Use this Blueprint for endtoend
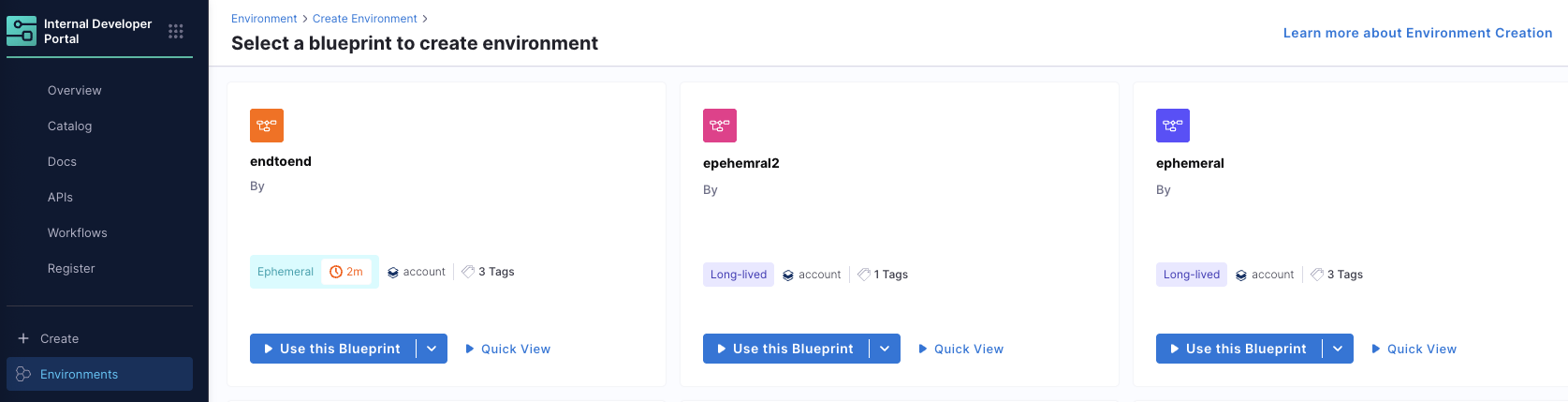The height and width of the screenshot is (402, 1568). (x=332, y=349)
